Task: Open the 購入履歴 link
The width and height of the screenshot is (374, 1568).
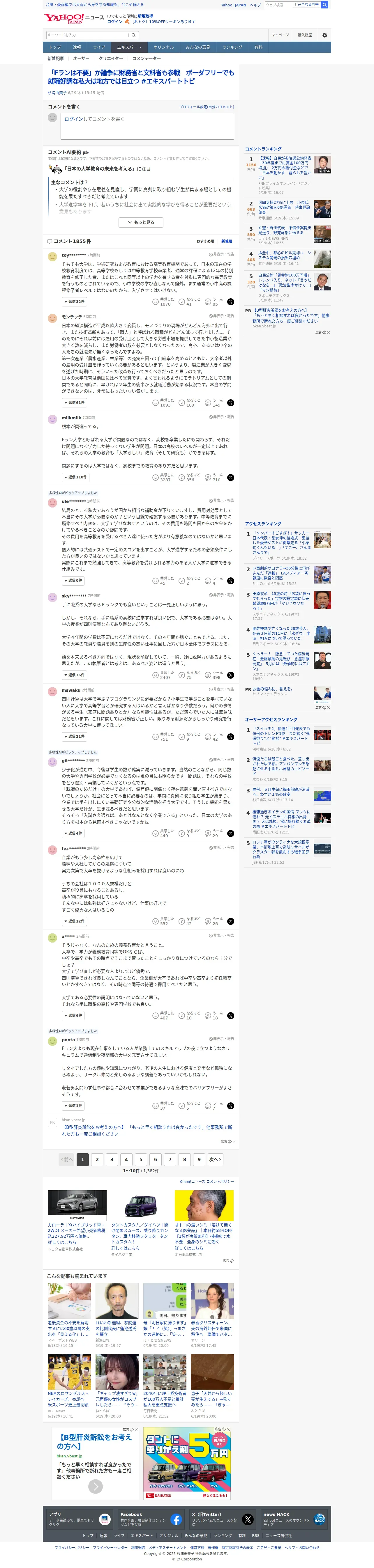Action: pyautogui.click(x=305, y=35)
